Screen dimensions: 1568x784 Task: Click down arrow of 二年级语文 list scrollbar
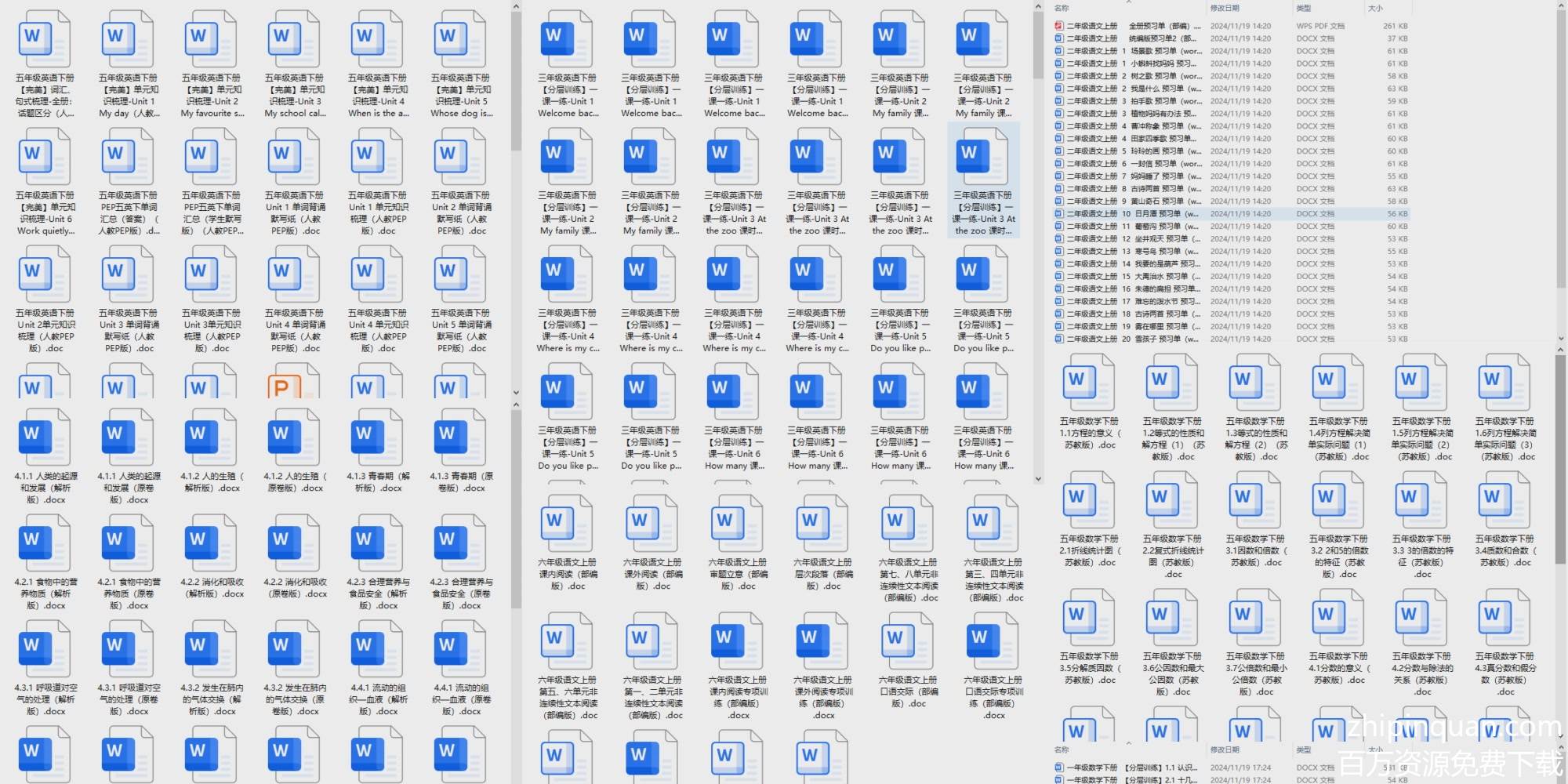click(1560, 339)
